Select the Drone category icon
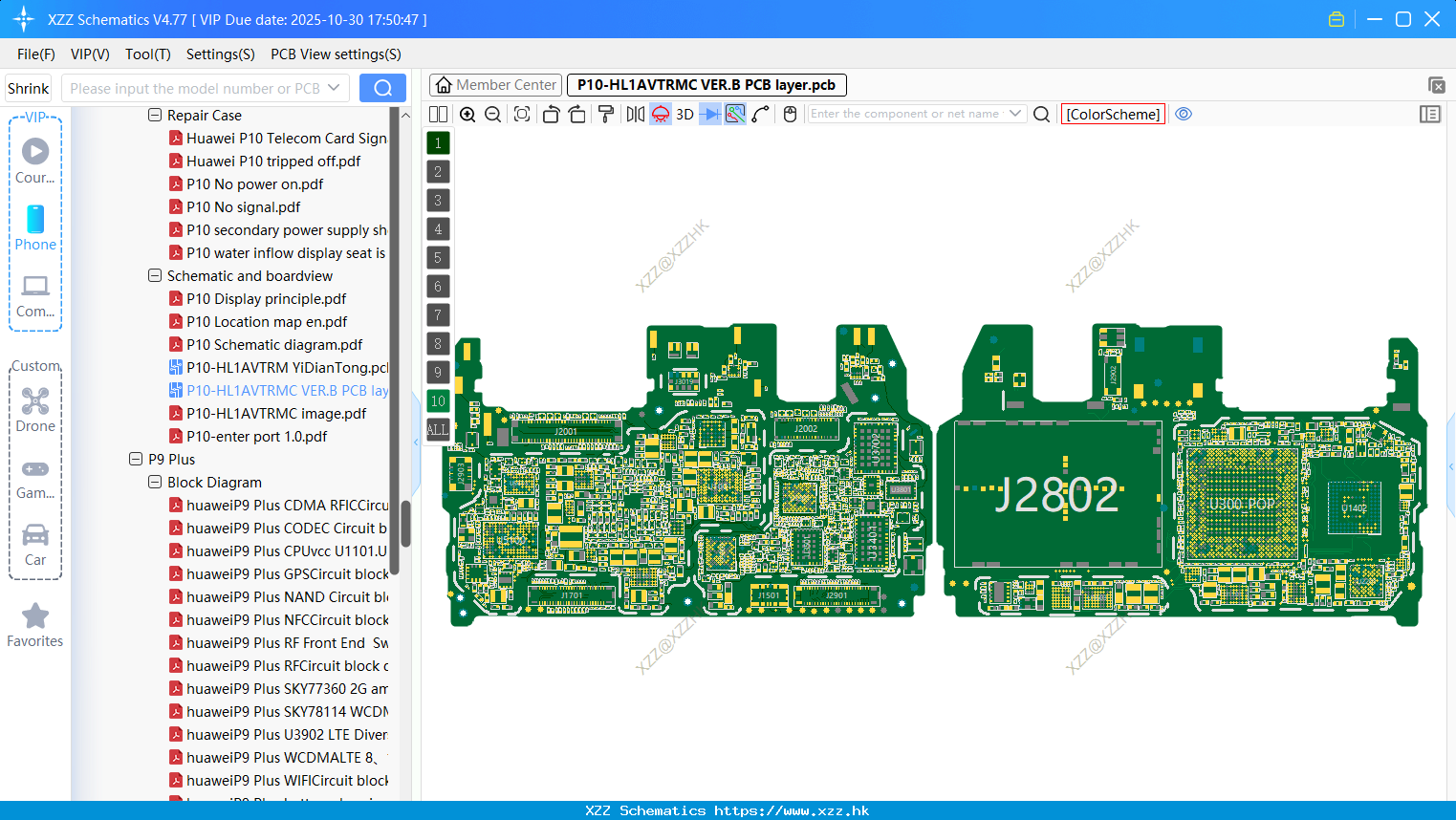 click(35, 410)
